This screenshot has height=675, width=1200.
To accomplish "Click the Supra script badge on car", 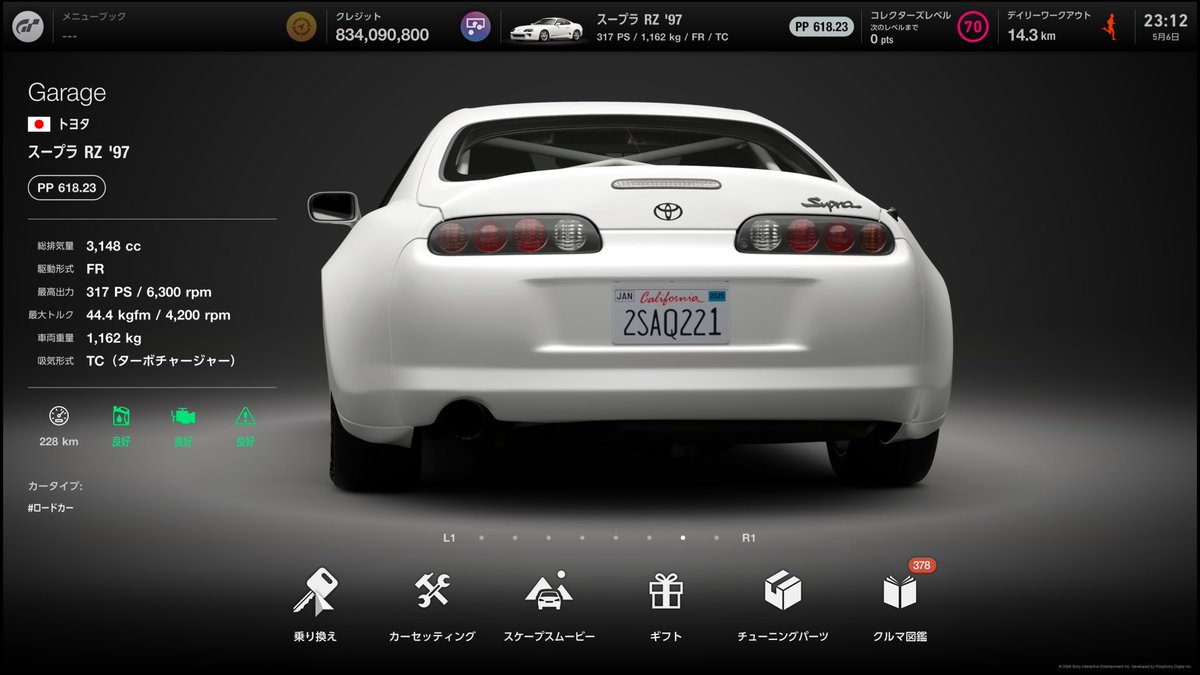I will (x=830, y=203).
